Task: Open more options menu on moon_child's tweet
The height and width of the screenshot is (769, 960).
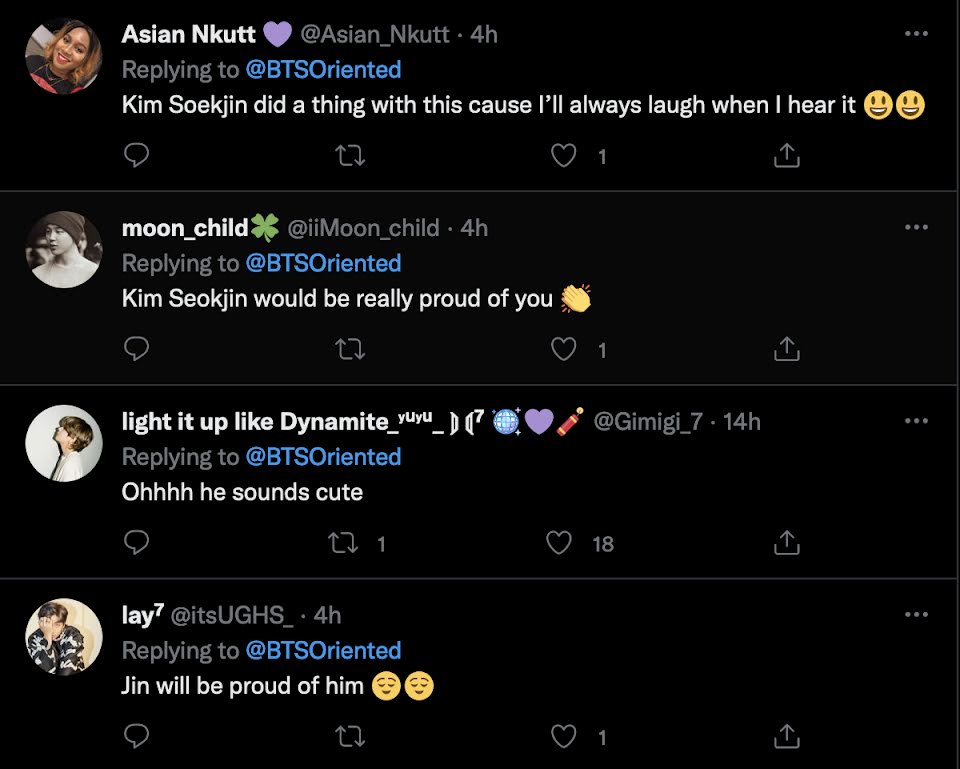Action: (x=916, y=228)
